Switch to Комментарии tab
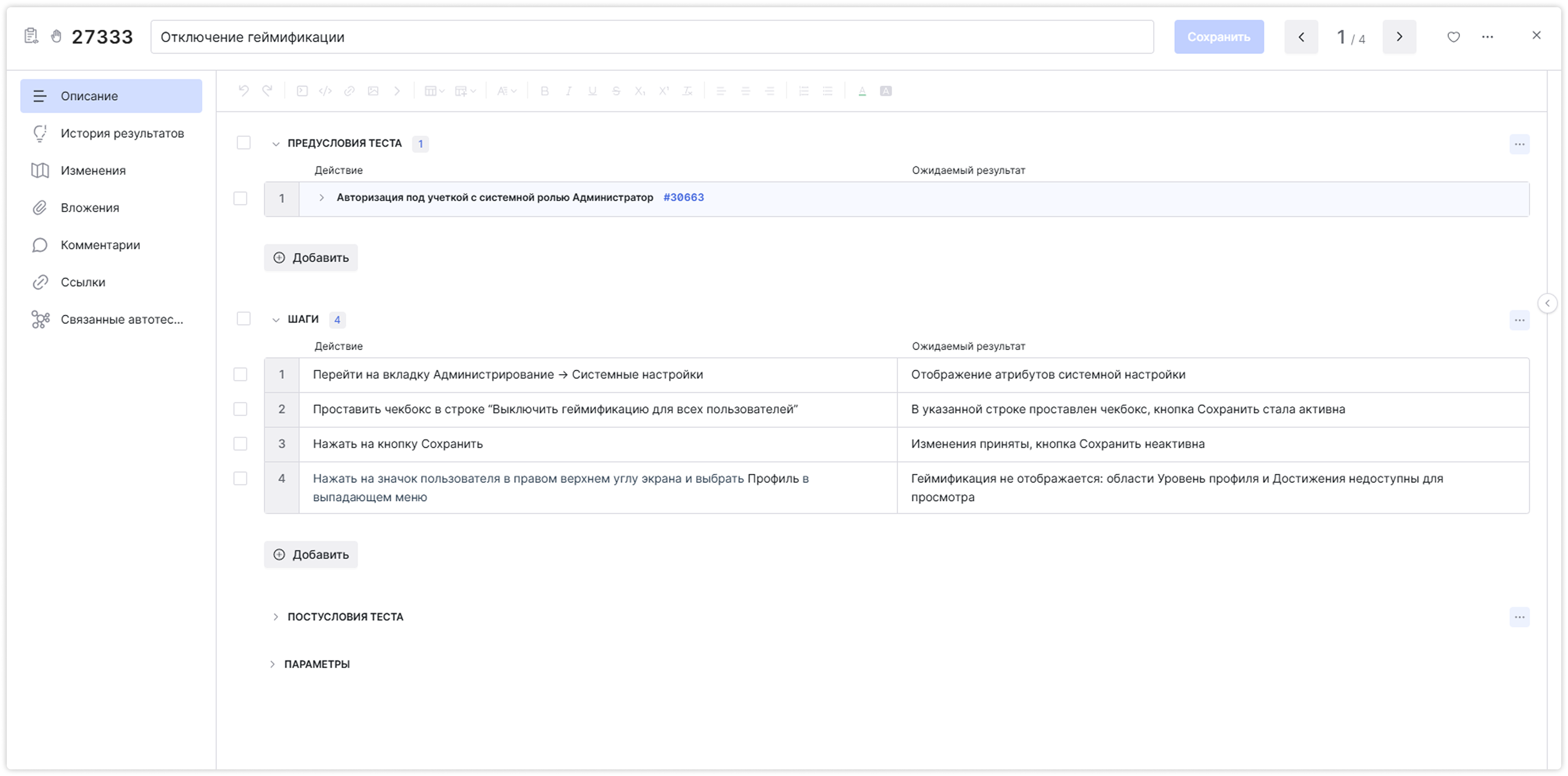 coord(111,245)
